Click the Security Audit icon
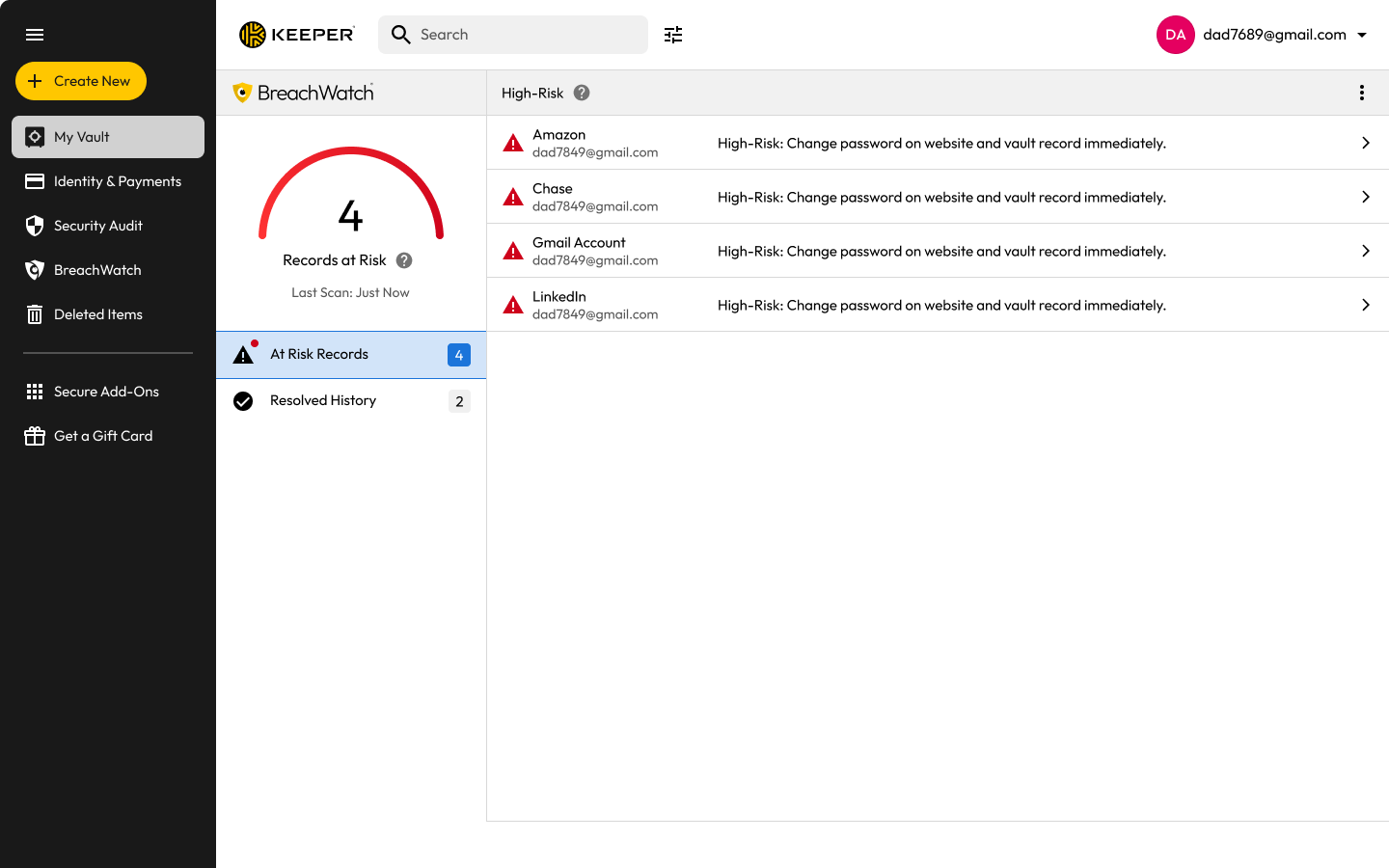1389x868 pixels. (35, 225)
